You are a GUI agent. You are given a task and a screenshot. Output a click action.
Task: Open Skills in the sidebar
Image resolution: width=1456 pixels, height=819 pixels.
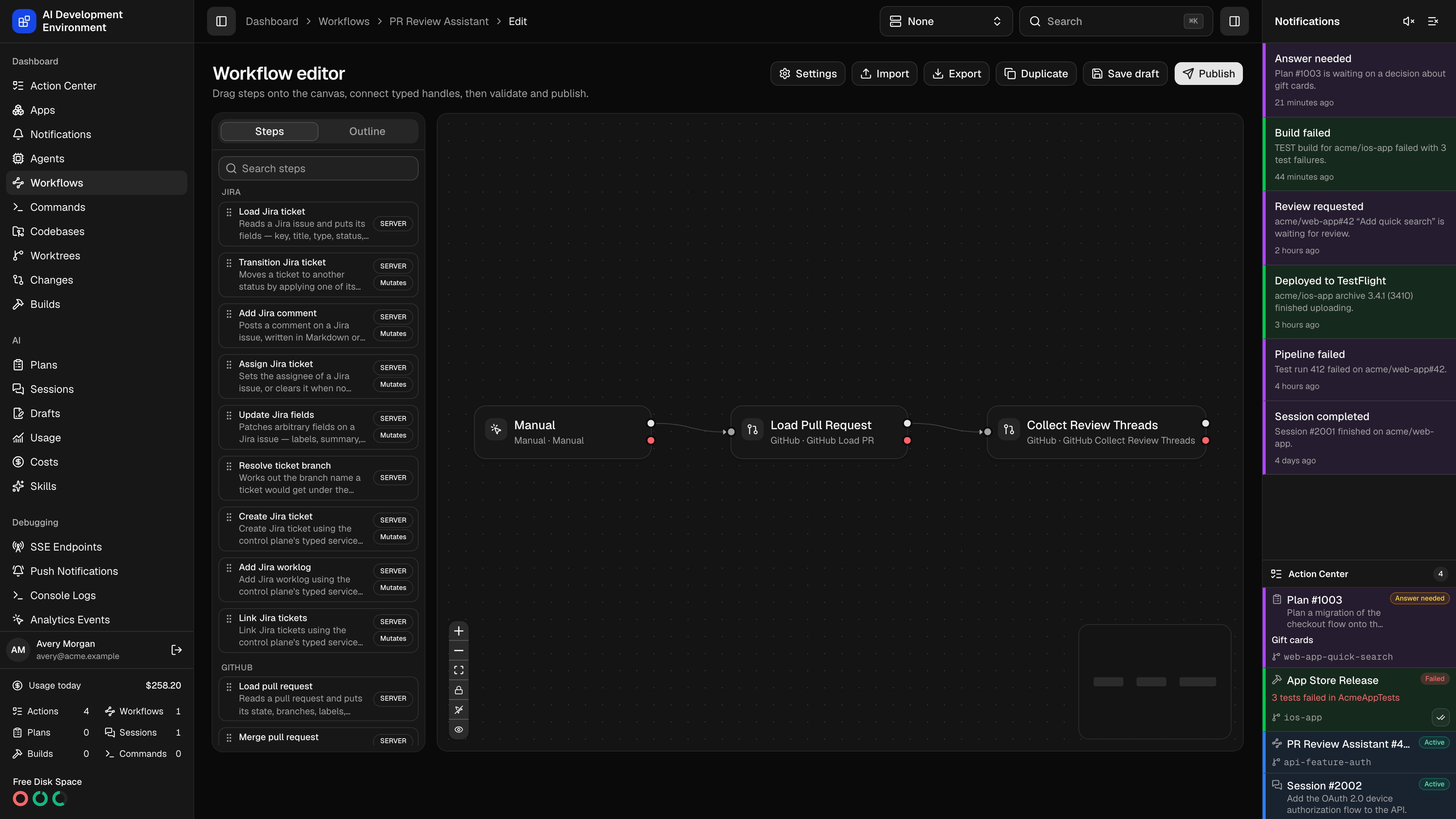[x=97, y=486]
